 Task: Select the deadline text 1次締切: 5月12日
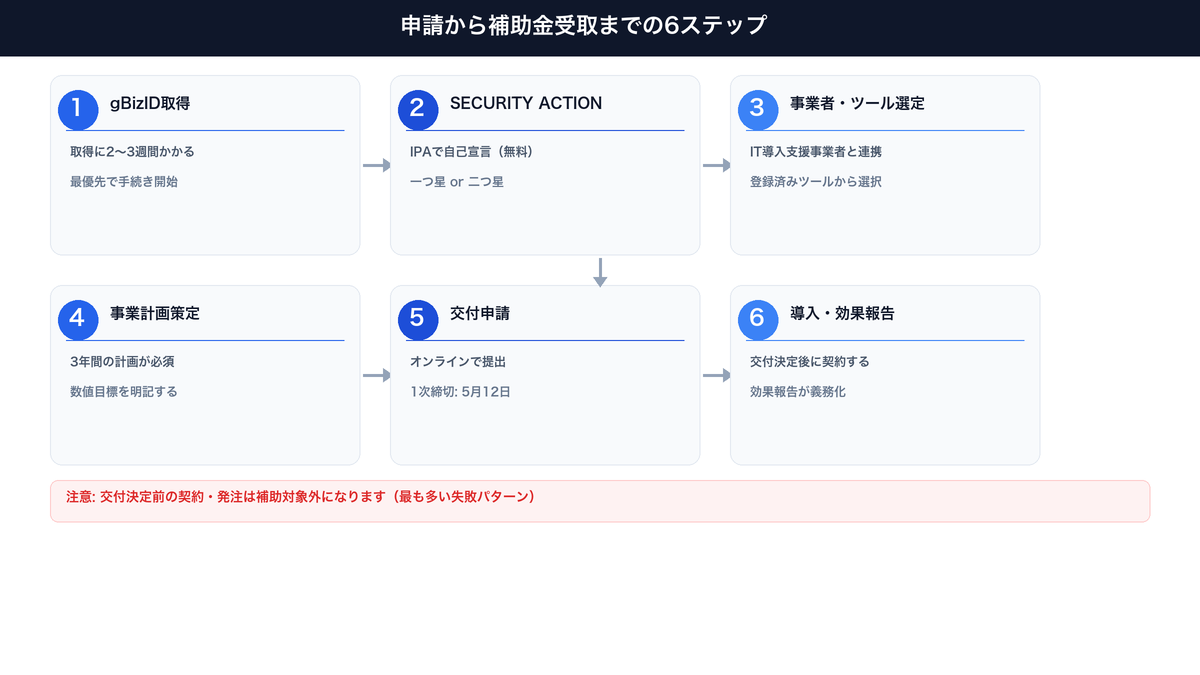pyautogui.click(x=459, y=391)
